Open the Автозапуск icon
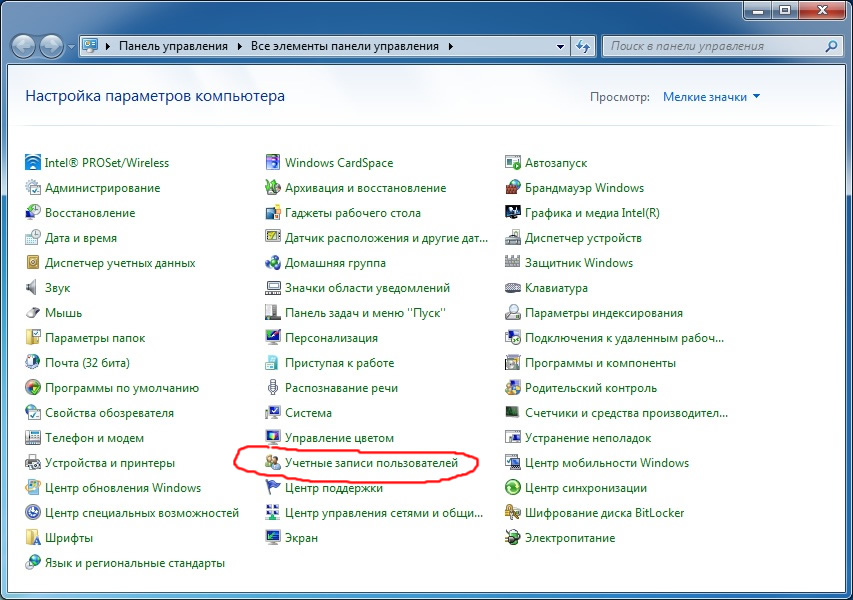 tap(512, 163)
